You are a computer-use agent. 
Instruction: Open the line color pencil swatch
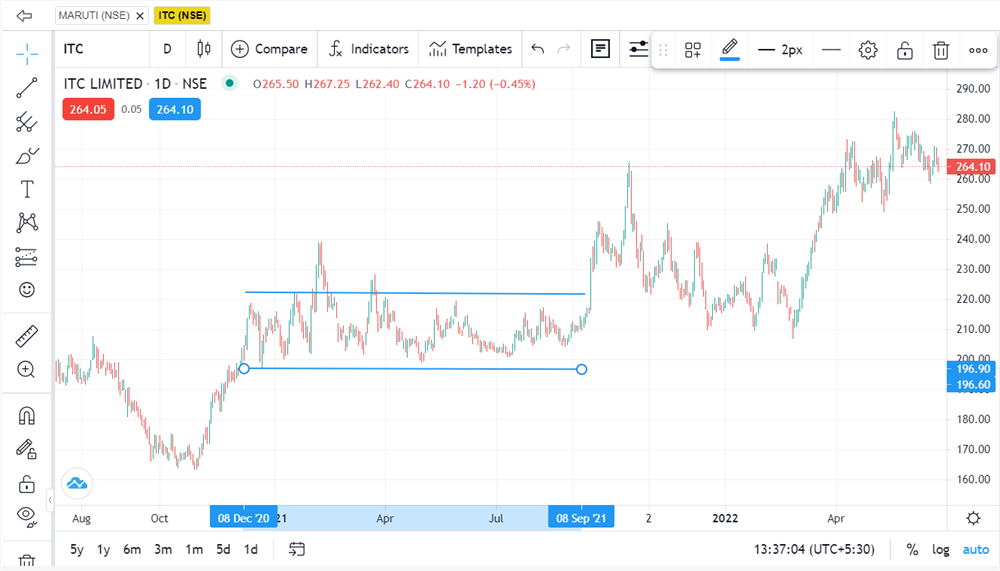coord(730,50)
